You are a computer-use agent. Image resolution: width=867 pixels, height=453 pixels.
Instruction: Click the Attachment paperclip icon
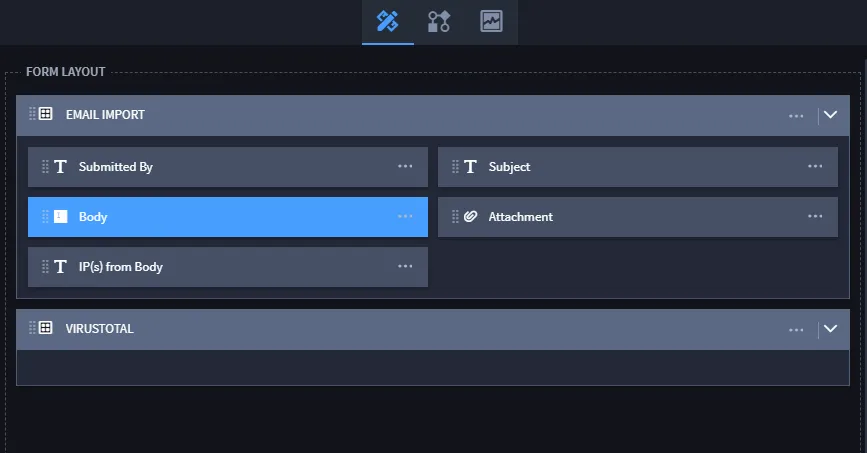point(471,216)
